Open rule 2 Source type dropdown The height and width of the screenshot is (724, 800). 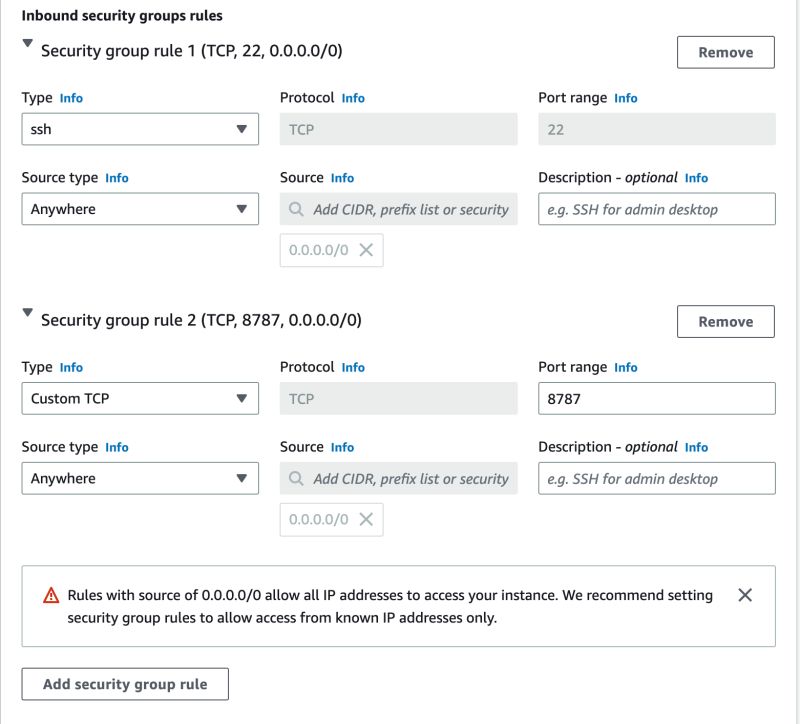coord(140,478)
